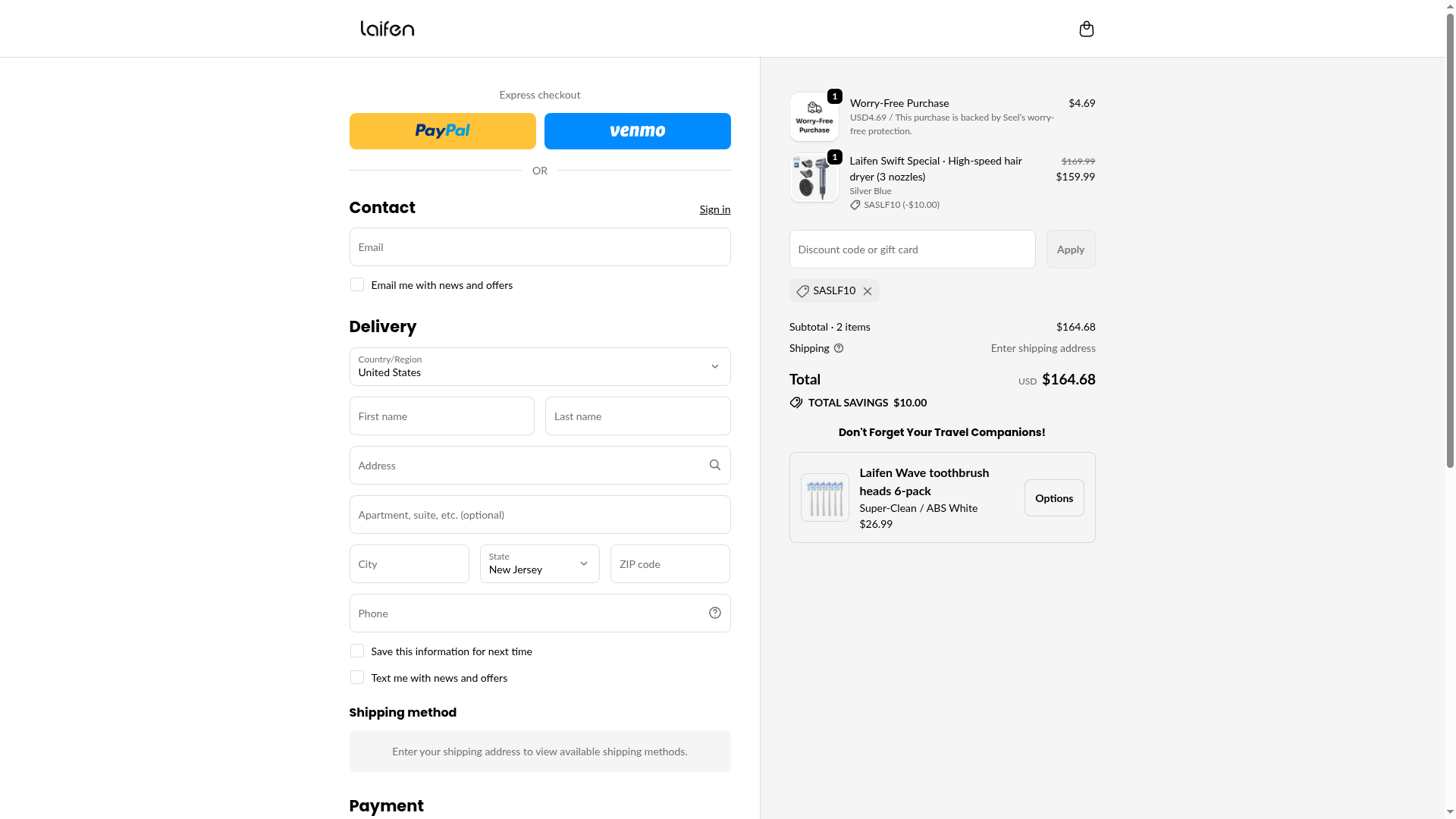The width and height of the screenshot is (1456, 819).
Task: Pay with the PayPal express button
Action: click(x=442, y=131)
